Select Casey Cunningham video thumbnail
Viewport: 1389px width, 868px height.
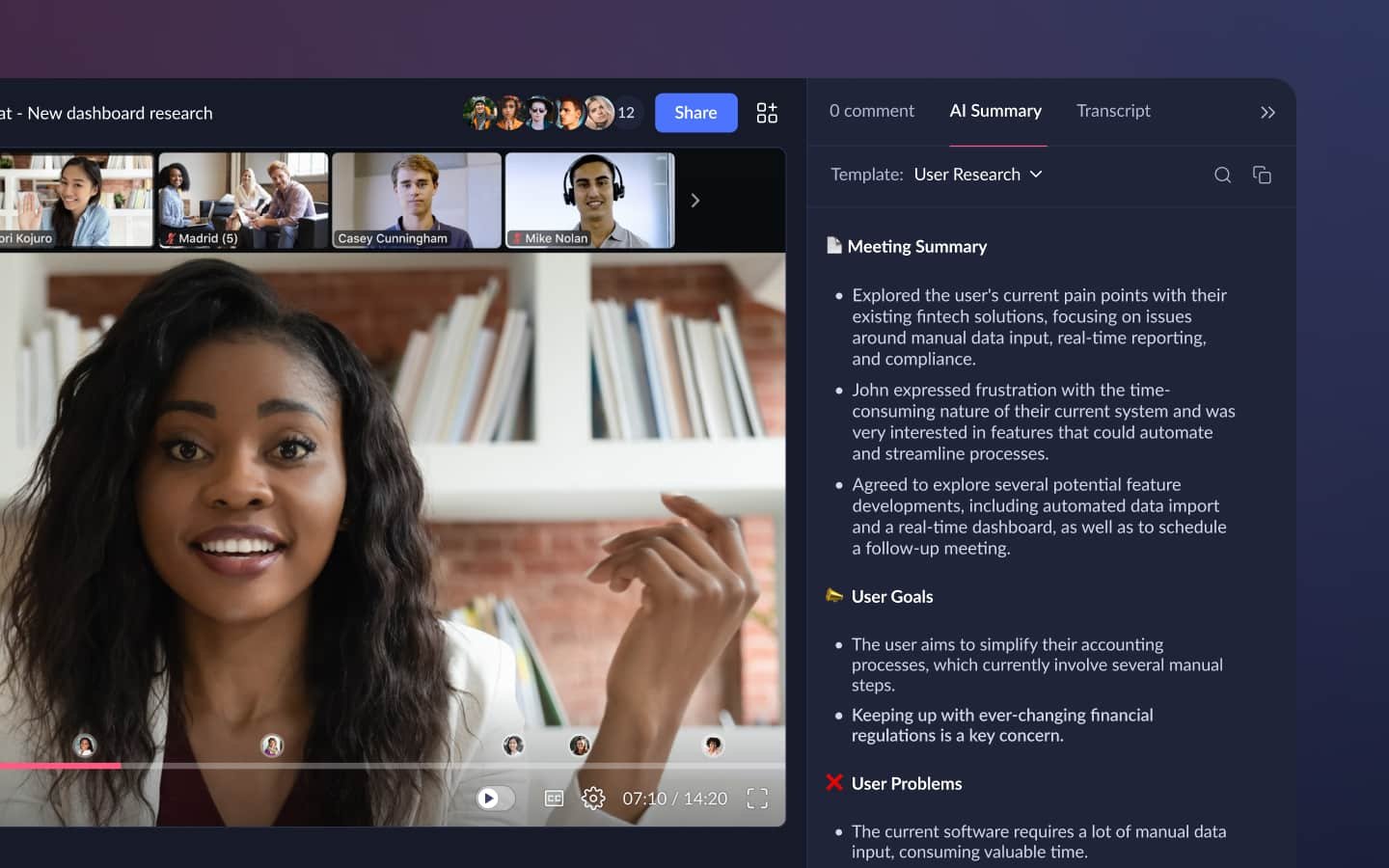tap(417, 201)
